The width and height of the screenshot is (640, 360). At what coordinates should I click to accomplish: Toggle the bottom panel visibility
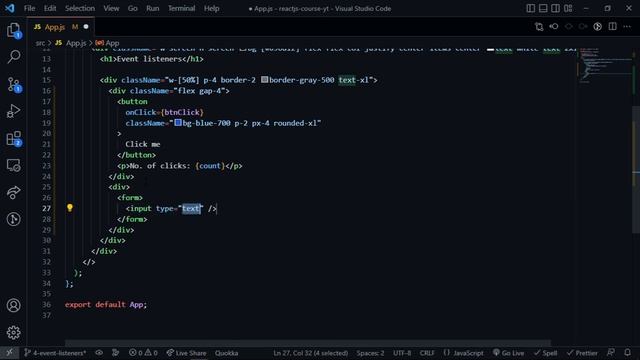pos(543,8)
